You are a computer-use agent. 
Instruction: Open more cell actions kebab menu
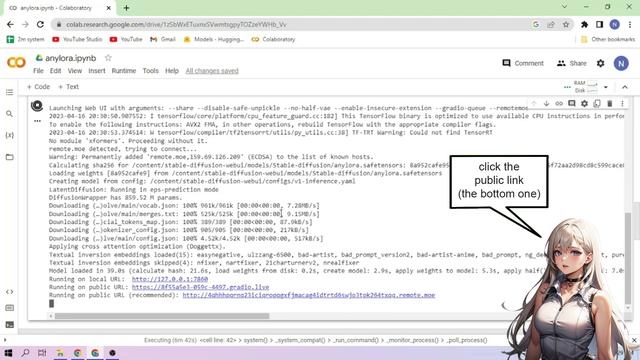tap(622, 104)
